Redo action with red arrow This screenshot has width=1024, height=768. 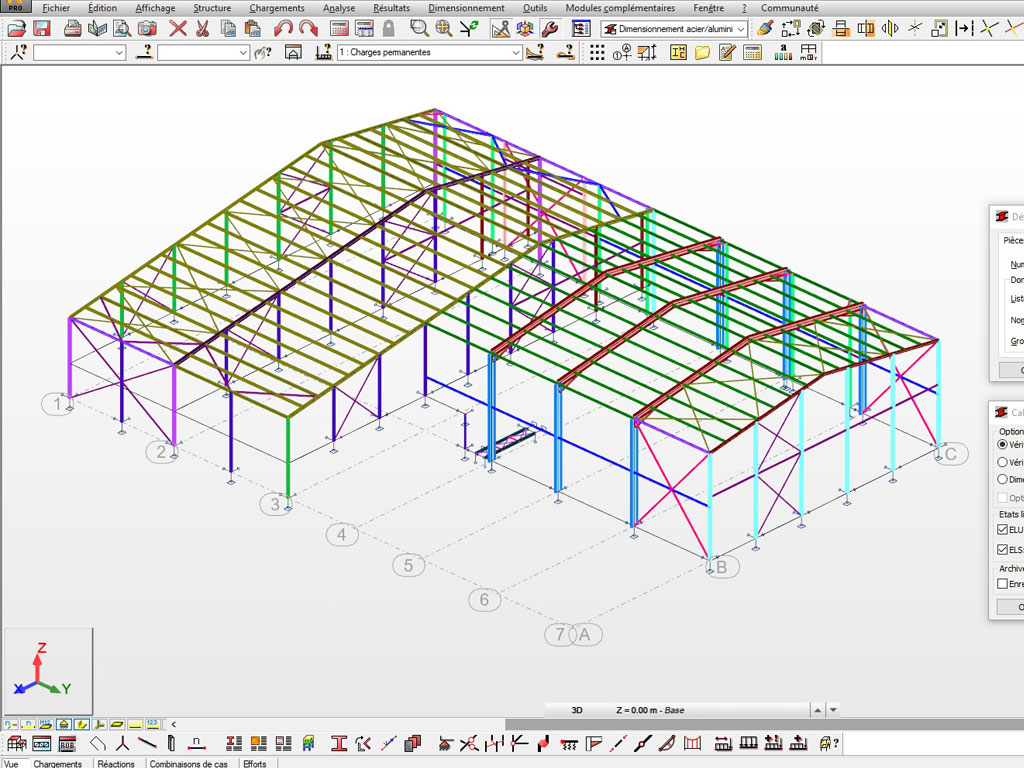pos(308,28)
